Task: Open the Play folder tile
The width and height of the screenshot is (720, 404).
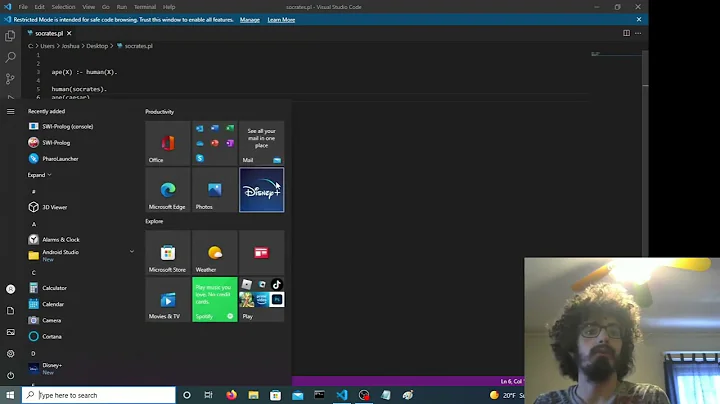Action: click(x=261, y=299)
